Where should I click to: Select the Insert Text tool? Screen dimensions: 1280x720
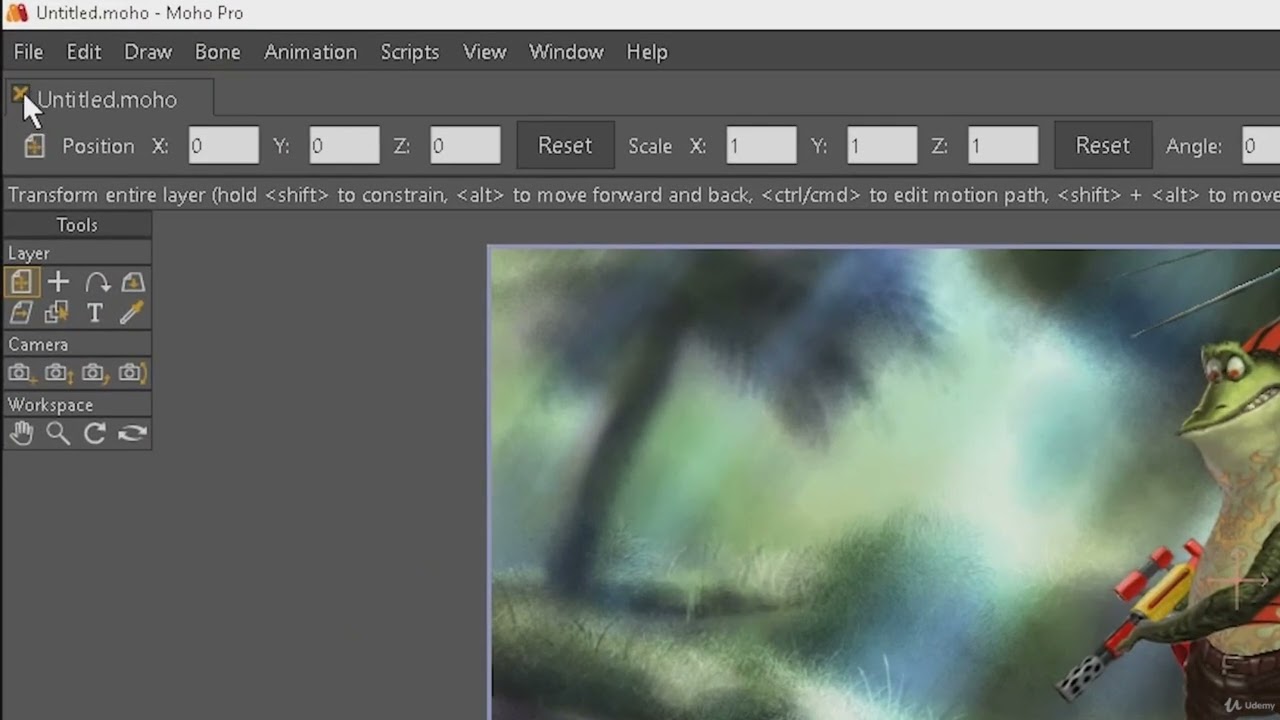click(95, 314)
